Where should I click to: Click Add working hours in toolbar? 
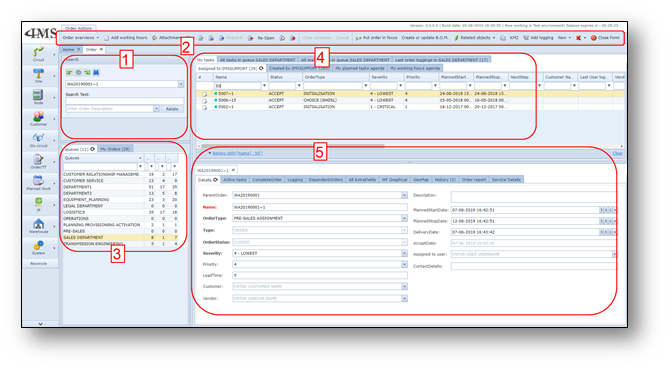point(126,38)
